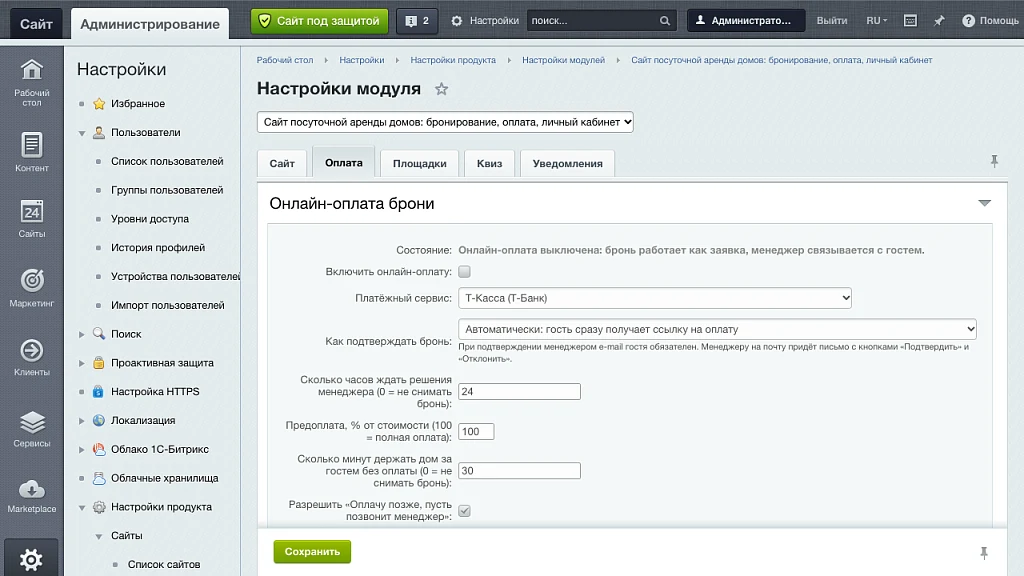Click the pin icon in top bar

(x=939, y=21)
